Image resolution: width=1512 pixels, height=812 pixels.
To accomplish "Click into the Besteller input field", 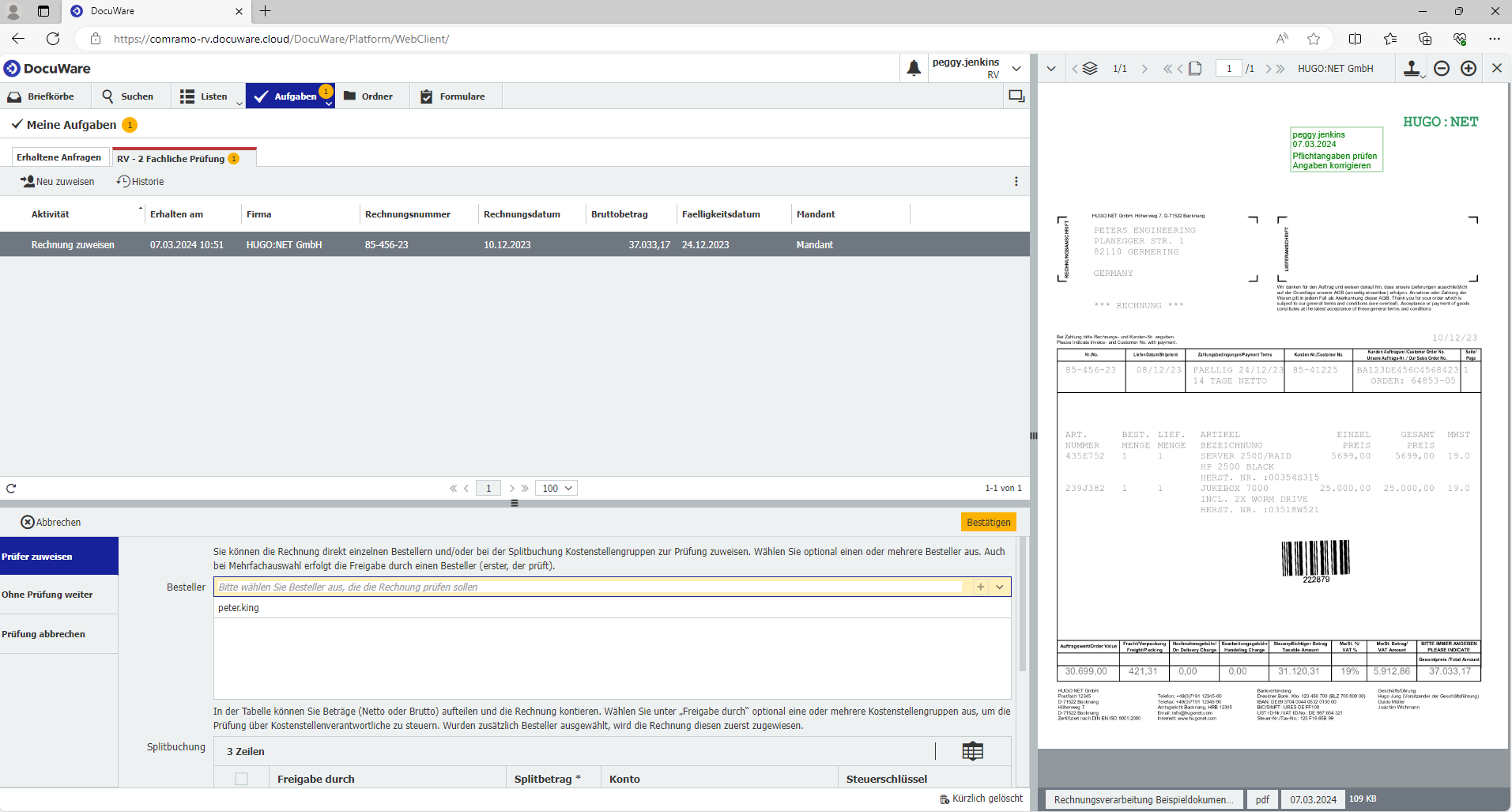I will click(590, 587).
